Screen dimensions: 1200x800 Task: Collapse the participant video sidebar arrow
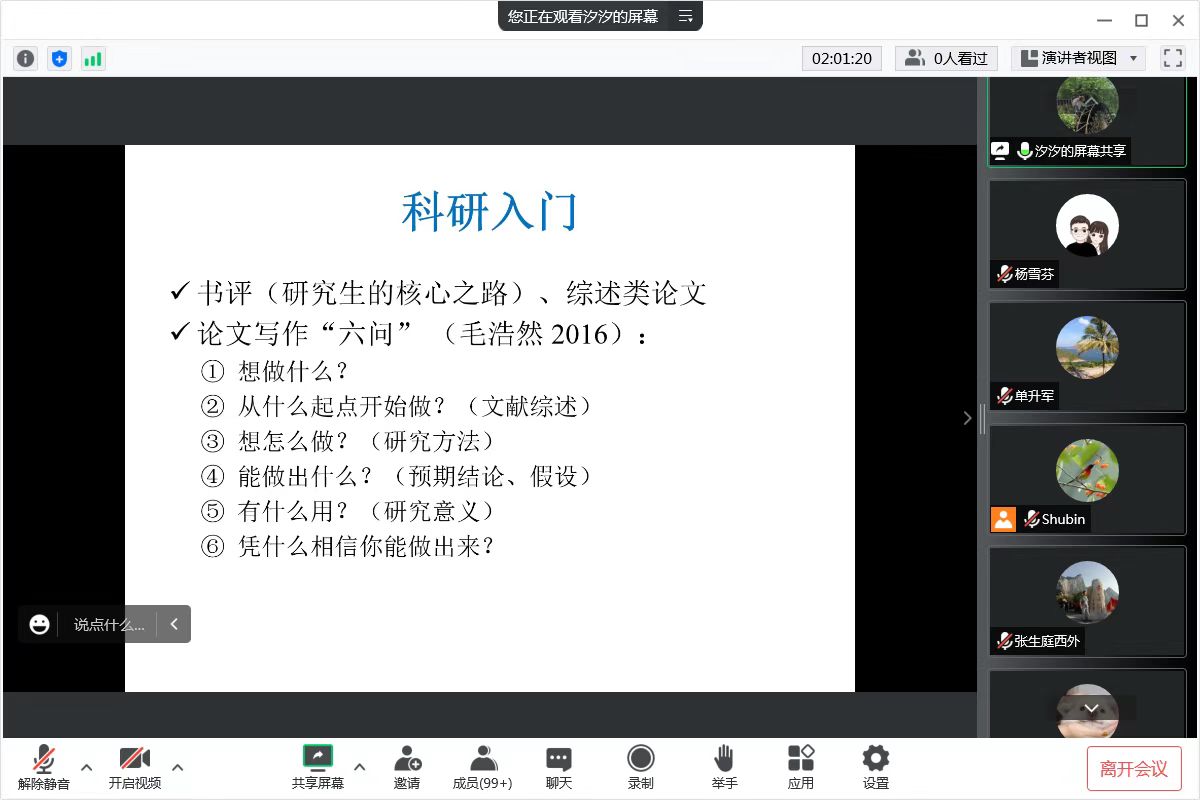[x=967, y=418]
